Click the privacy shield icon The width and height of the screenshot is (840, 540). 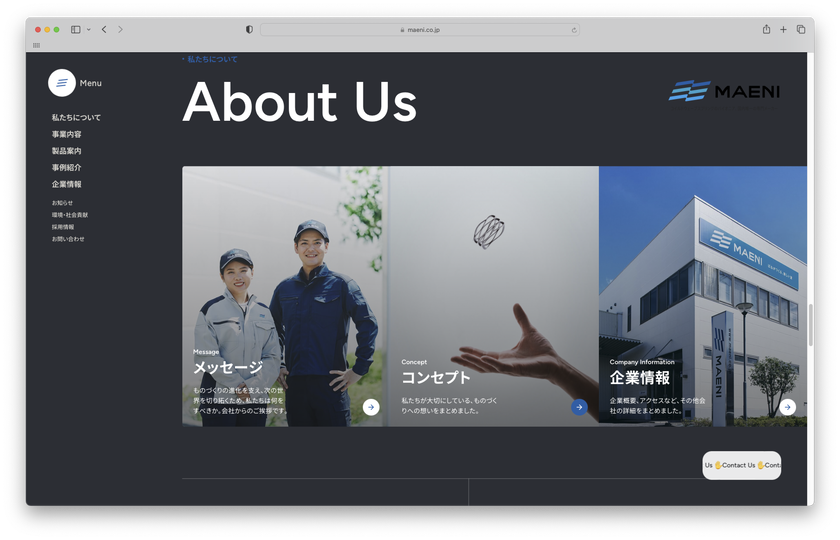tap(249, 30)
